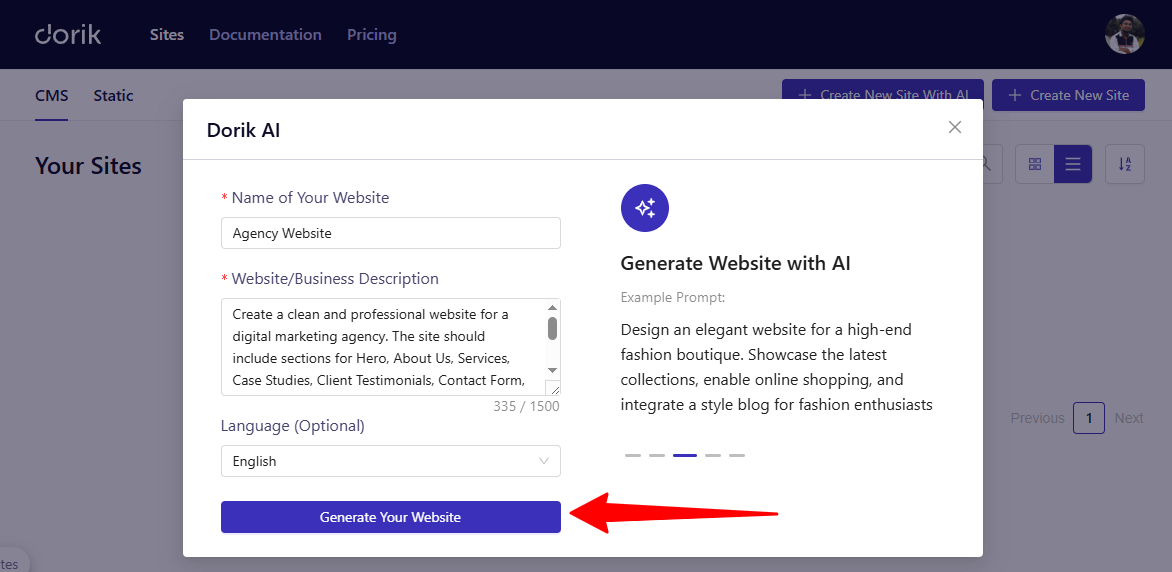Viewport: 1172px width, 572px height.
Task: Click the Dorik logo
Action: [68, 34]
